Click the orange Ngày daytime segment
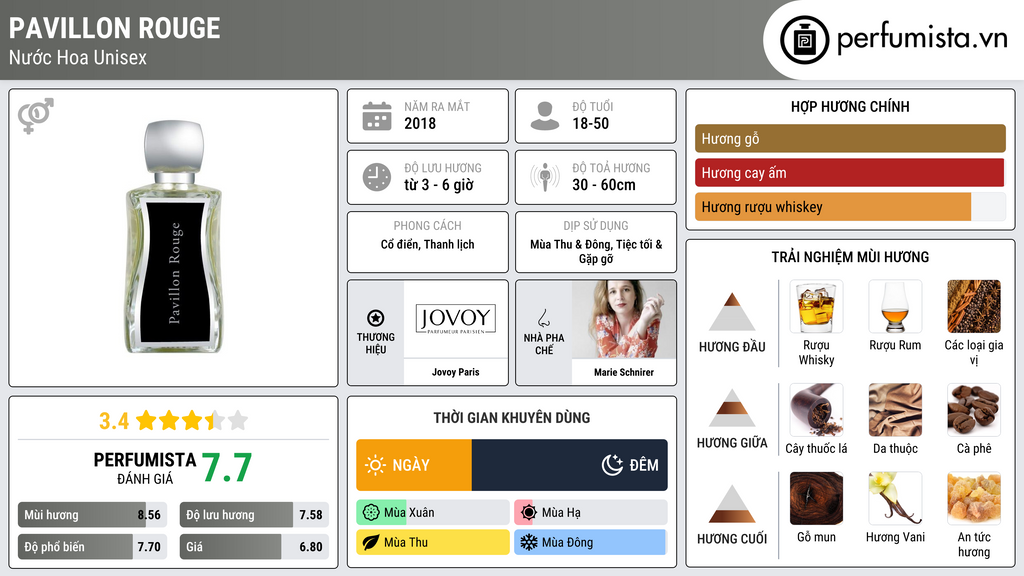This screenshot has height=576, width=1024. 414,465
